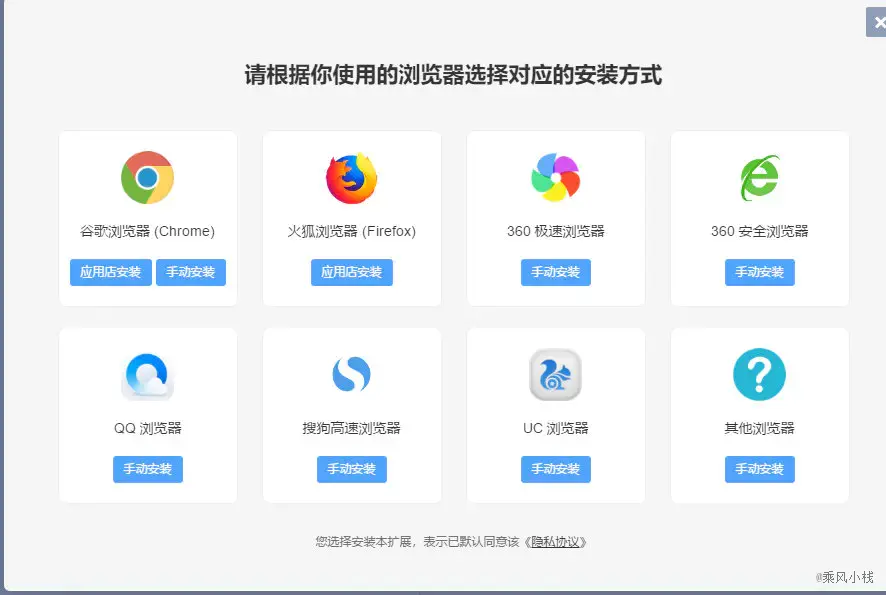Choose 手动安装 for UC 浏览器
This screenshot has height=595, width=886.
[x=555, y=469]
